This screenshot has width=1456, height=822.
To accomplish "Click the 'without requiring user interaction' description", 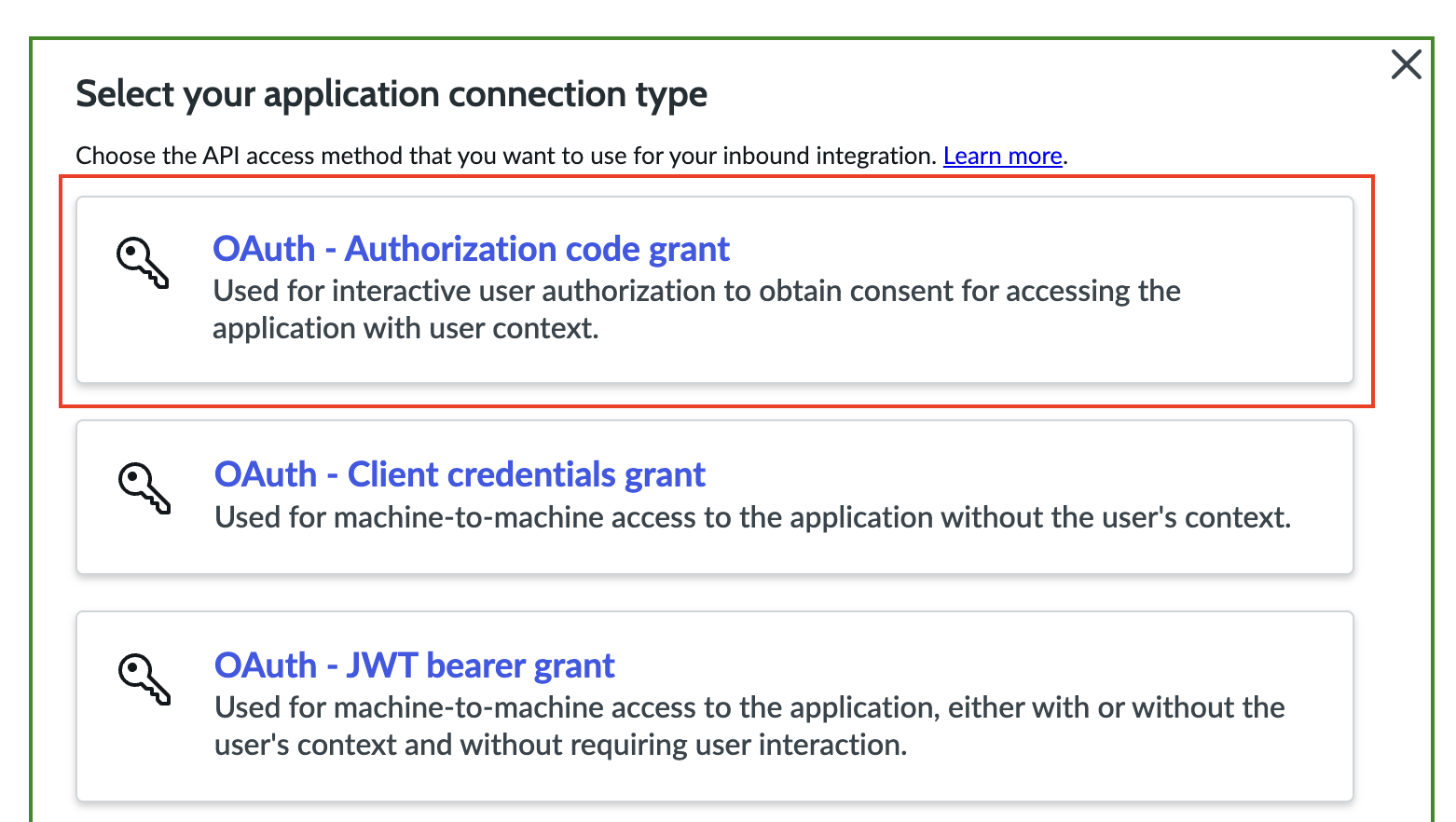I will pyautogui.click(x=749, y=726).
